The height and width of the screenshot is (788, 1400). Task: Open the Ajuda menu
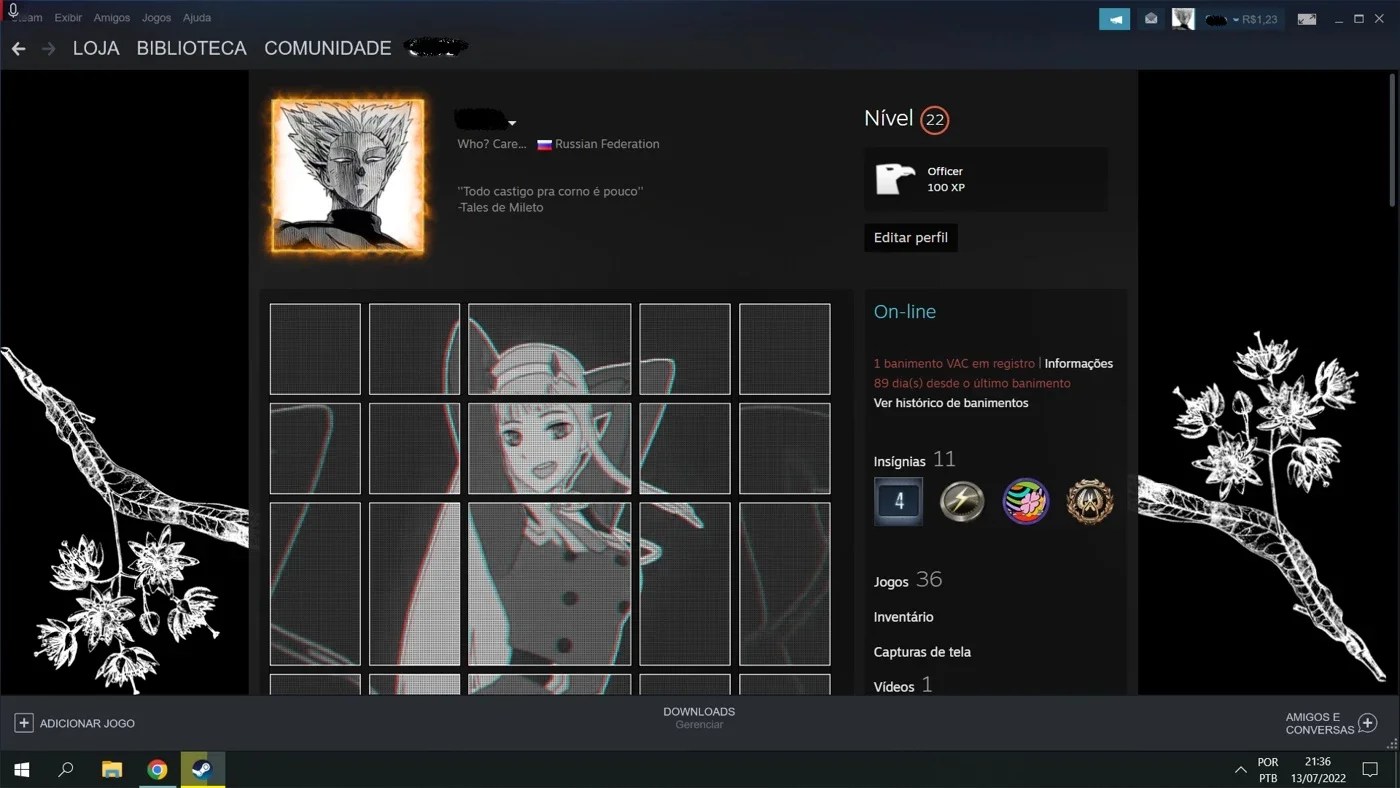click(x=197, y=18)
